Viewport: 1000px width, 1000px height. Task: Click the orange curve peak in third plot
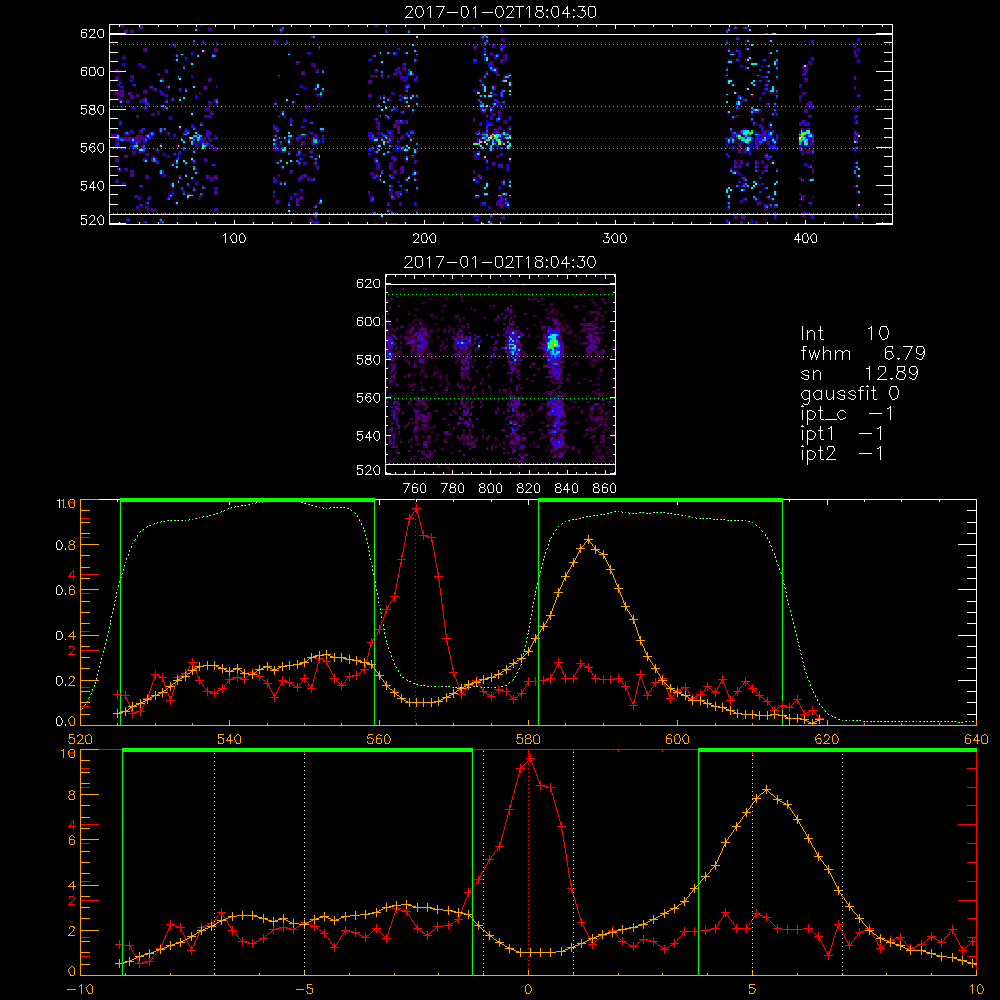click(588, 540)
